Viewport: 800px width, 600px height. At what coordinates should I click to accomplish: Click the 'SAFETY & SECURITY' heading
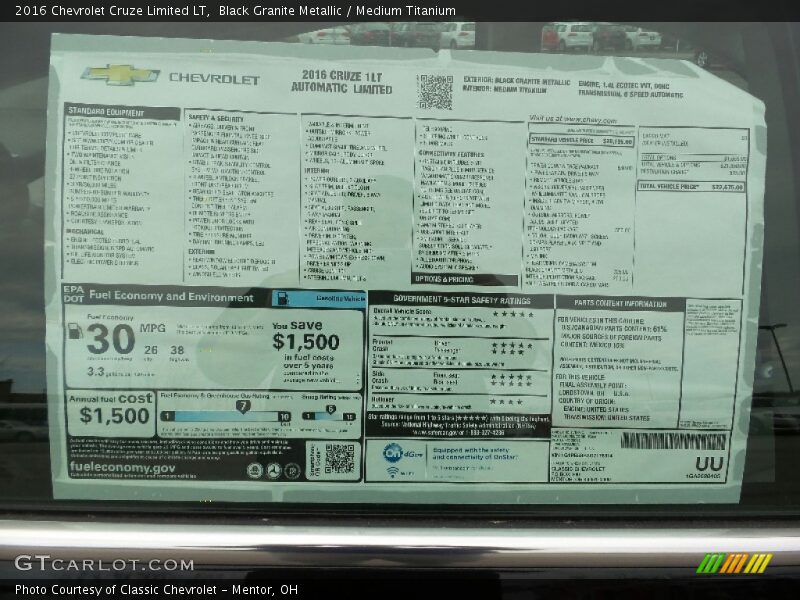point(216,118)
